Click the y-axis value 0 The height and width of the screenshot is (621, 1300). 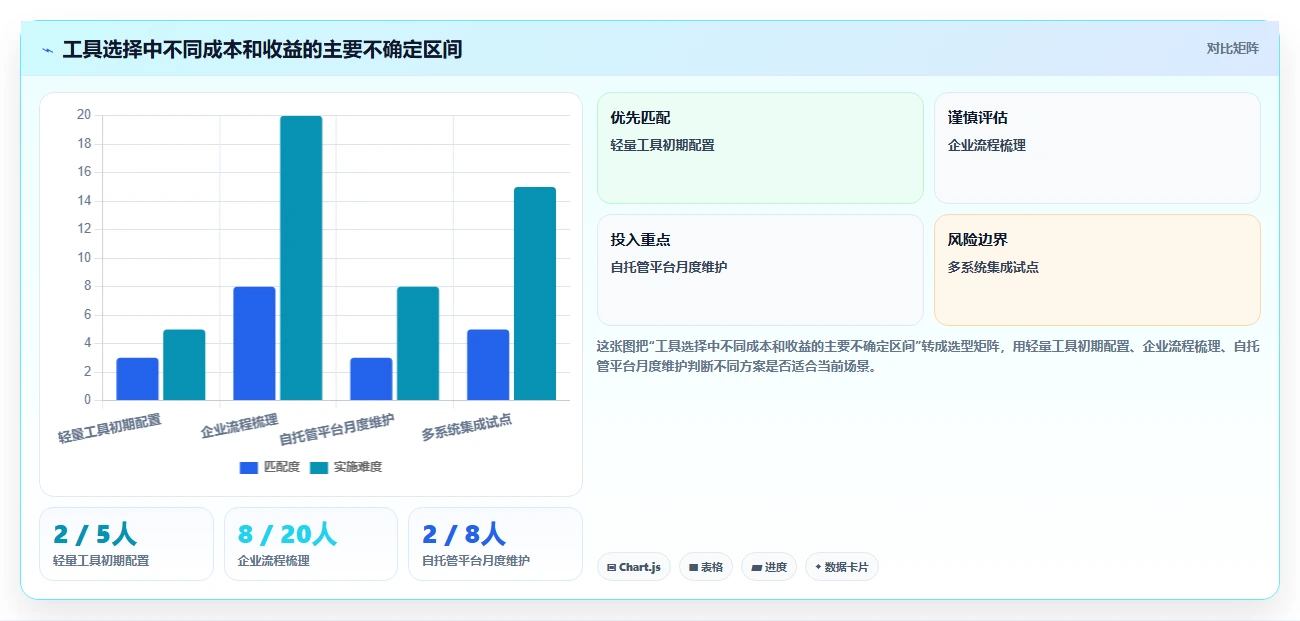click(87, 400)
